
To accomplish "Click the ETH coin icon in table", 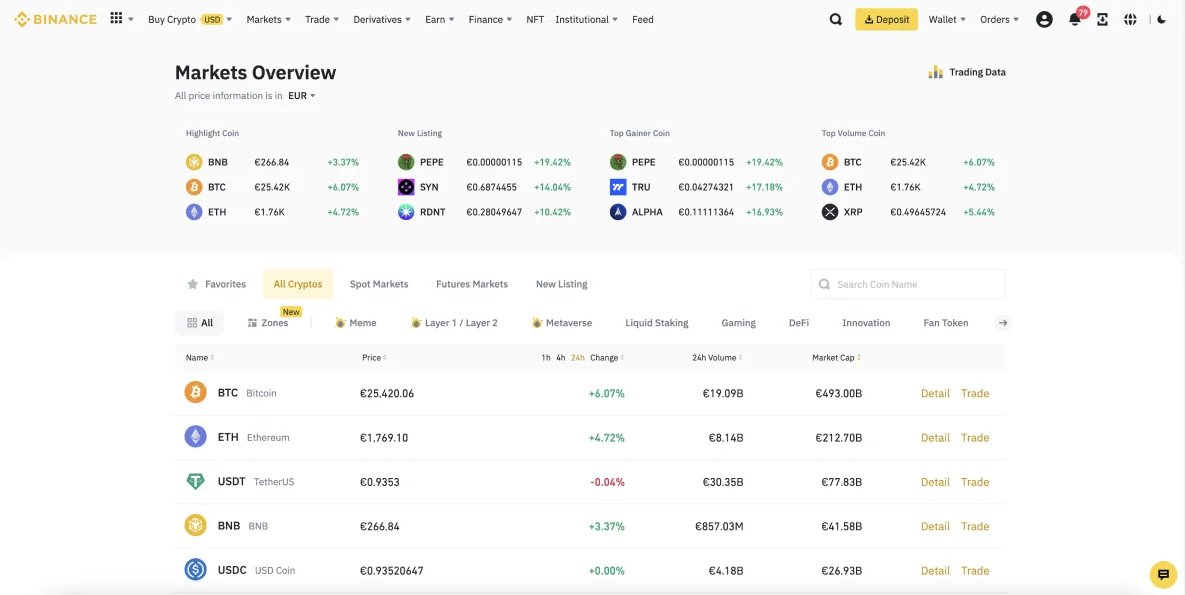I will [x=196, y=437].
